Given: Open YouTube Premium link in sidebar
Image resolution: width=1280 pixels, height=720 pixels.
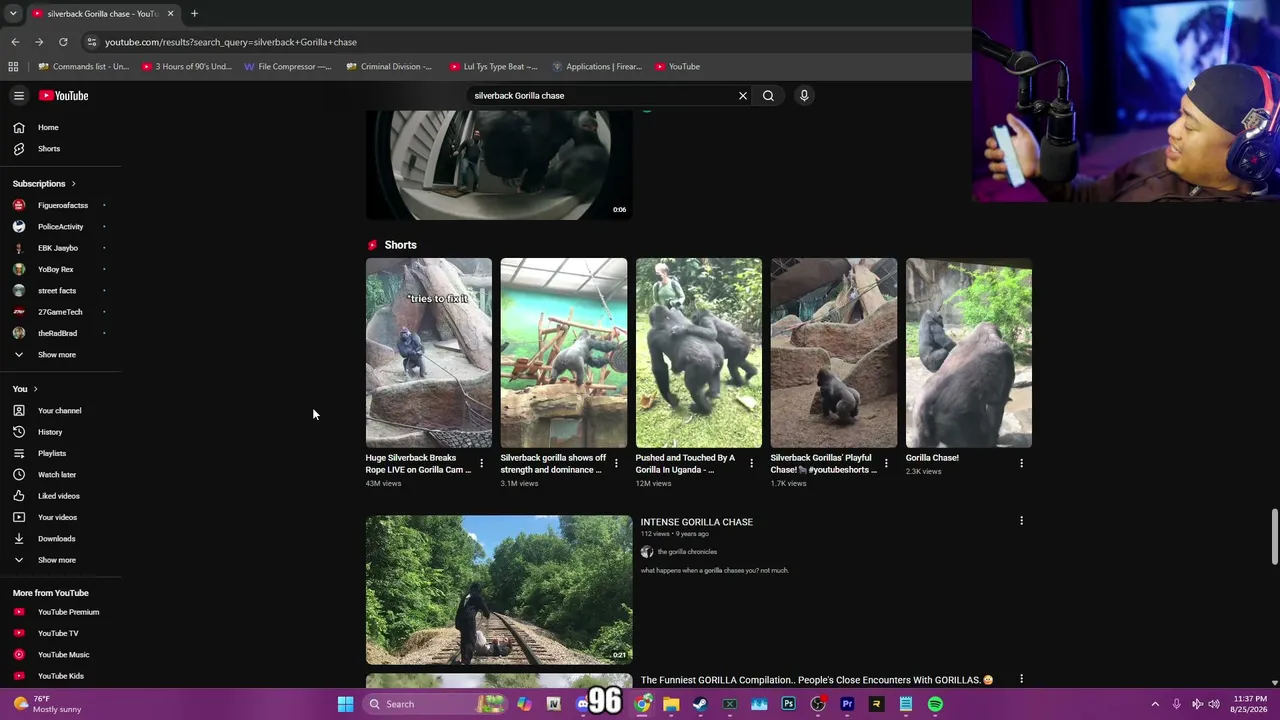Looking at the screenshot, I should (68, 612).
